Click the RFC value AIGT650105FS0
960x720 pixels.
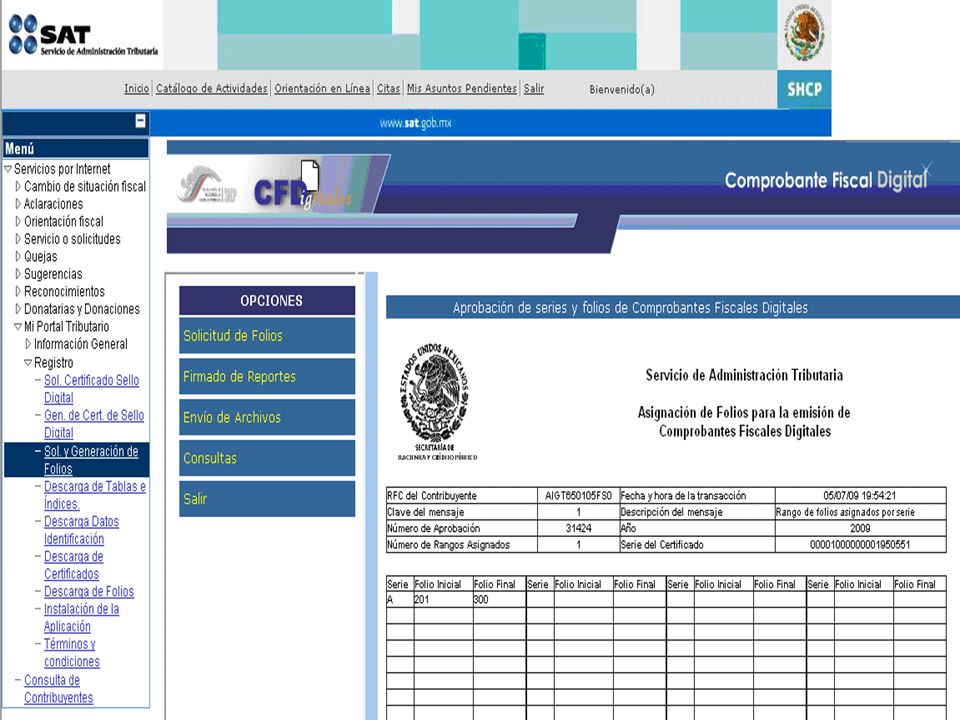click(x=578, y=496)
